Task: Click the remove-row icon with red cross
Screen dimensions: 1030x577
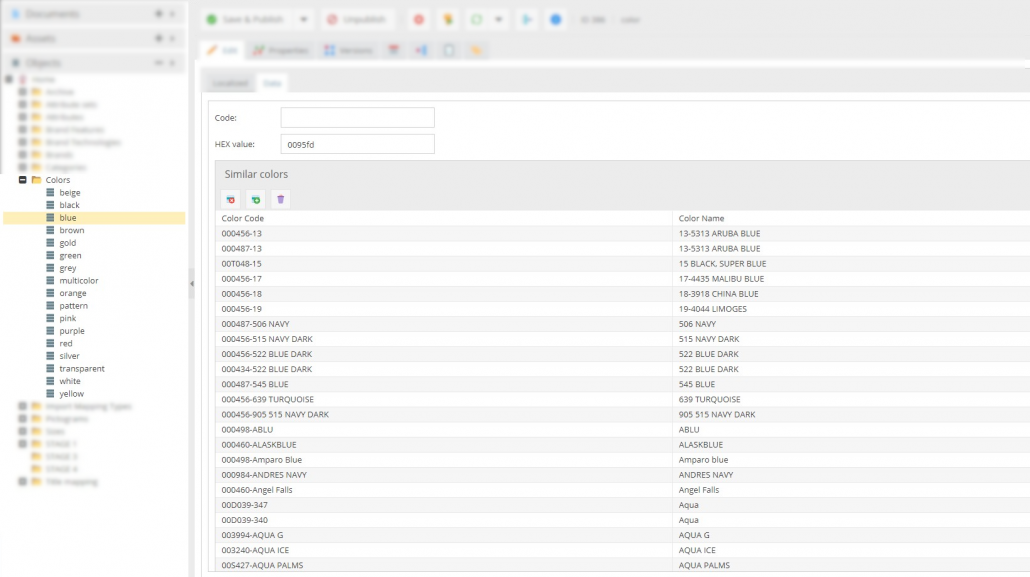Action: click(231, 200)
